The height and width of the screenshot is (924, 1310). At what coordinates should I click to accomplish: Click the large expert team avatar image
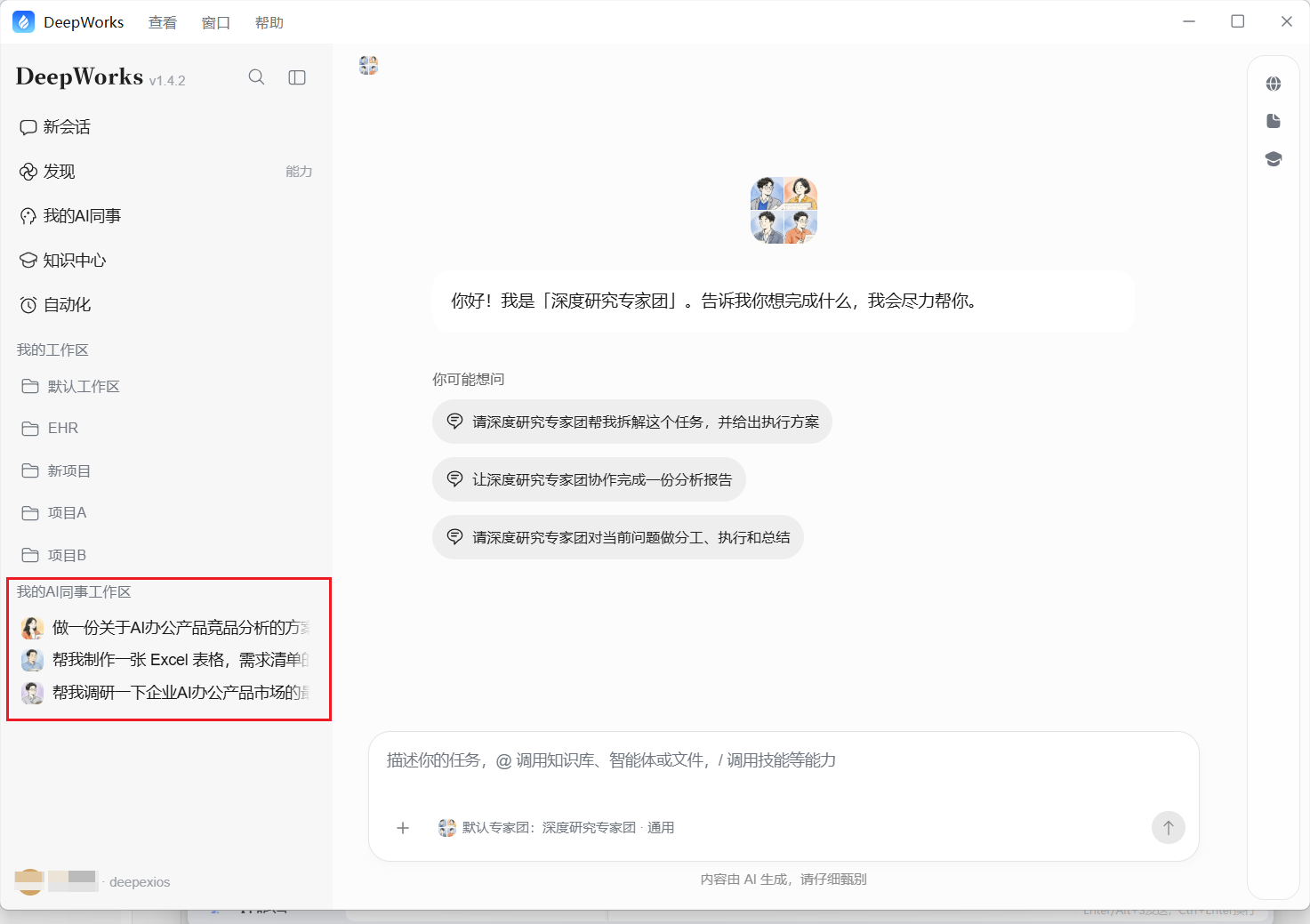(784, 210)
